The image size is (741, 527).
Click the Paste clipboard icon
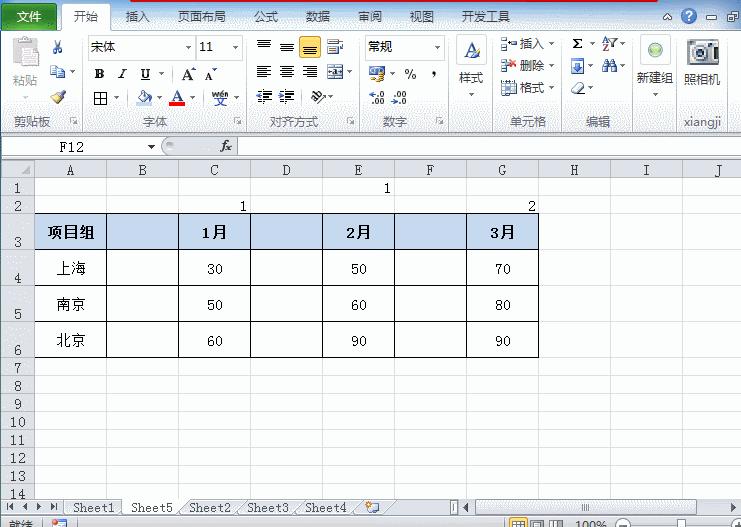26,52
